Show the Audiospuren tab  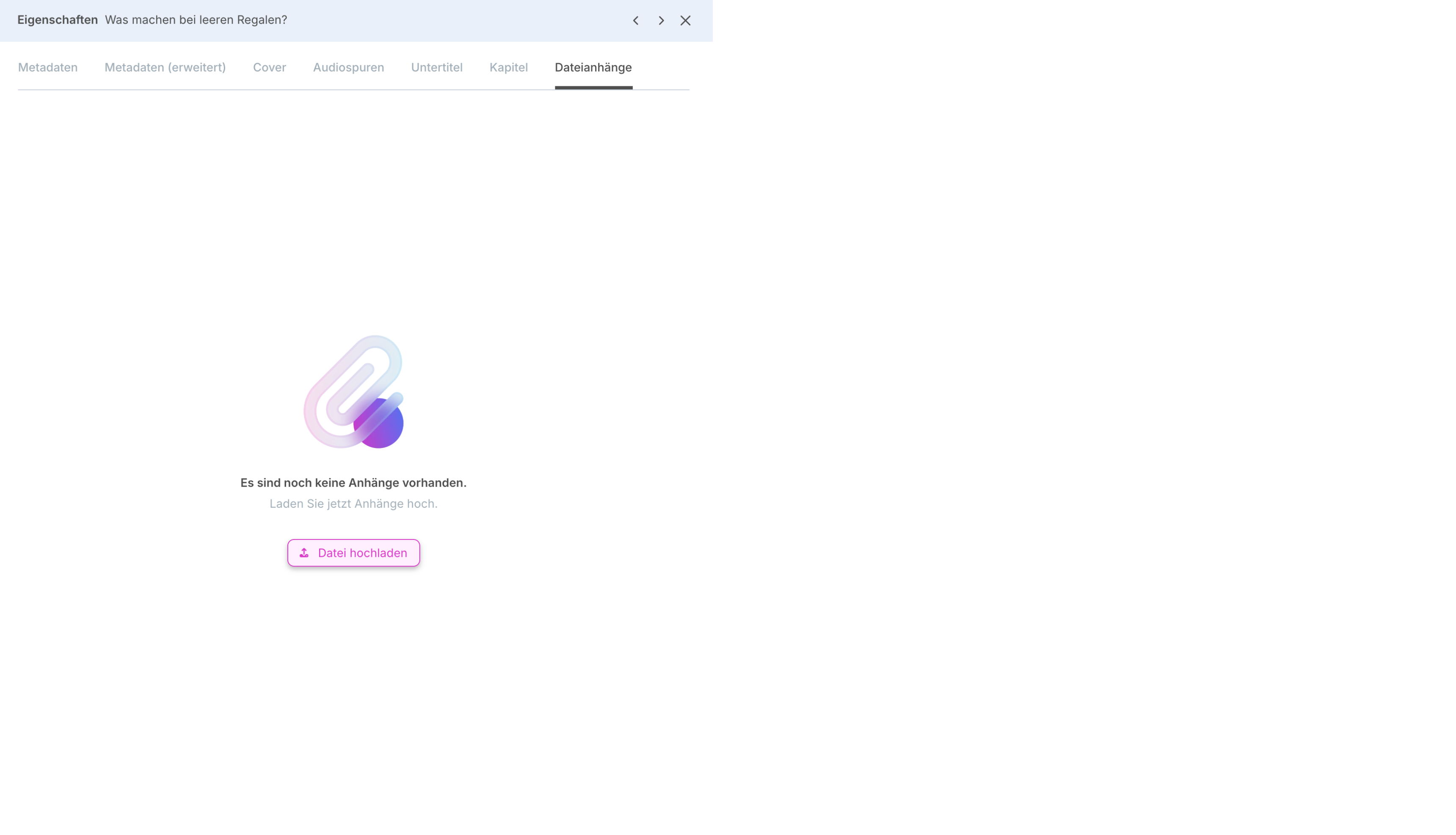(x=348, y=68)
